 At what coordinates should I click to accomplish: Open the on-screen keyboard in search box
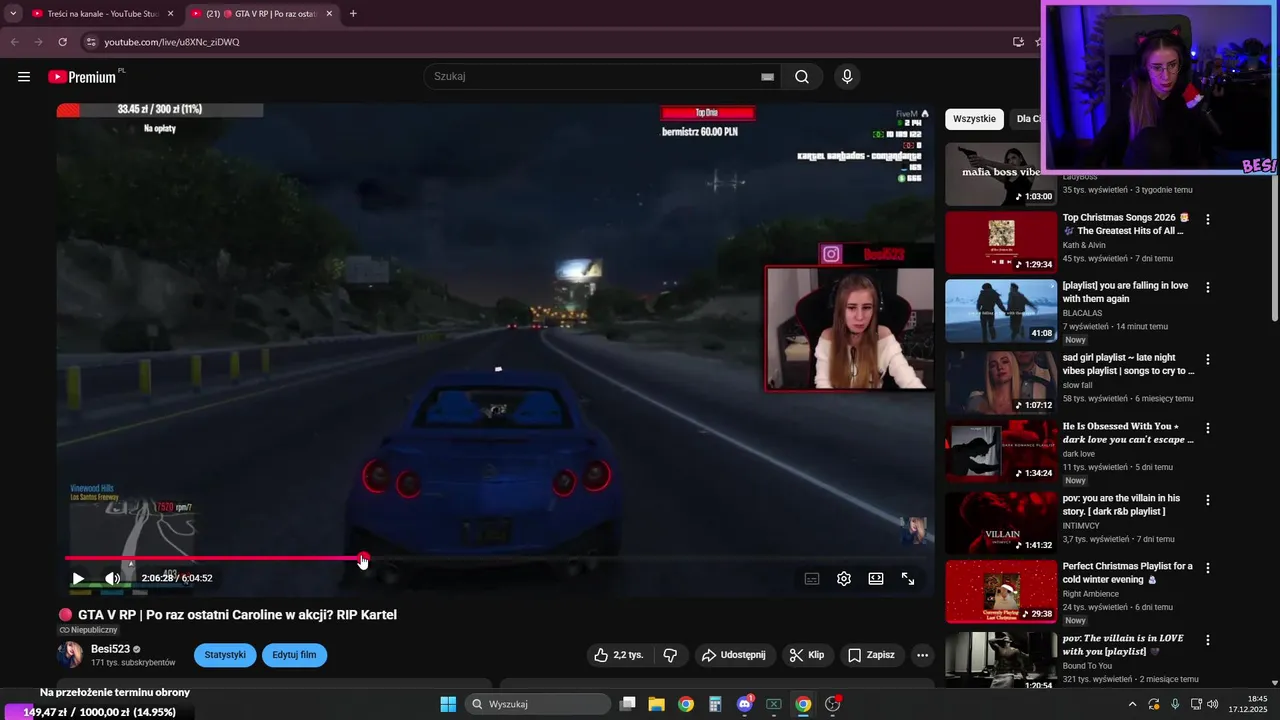pyautogui.click(x=767, y=77)
